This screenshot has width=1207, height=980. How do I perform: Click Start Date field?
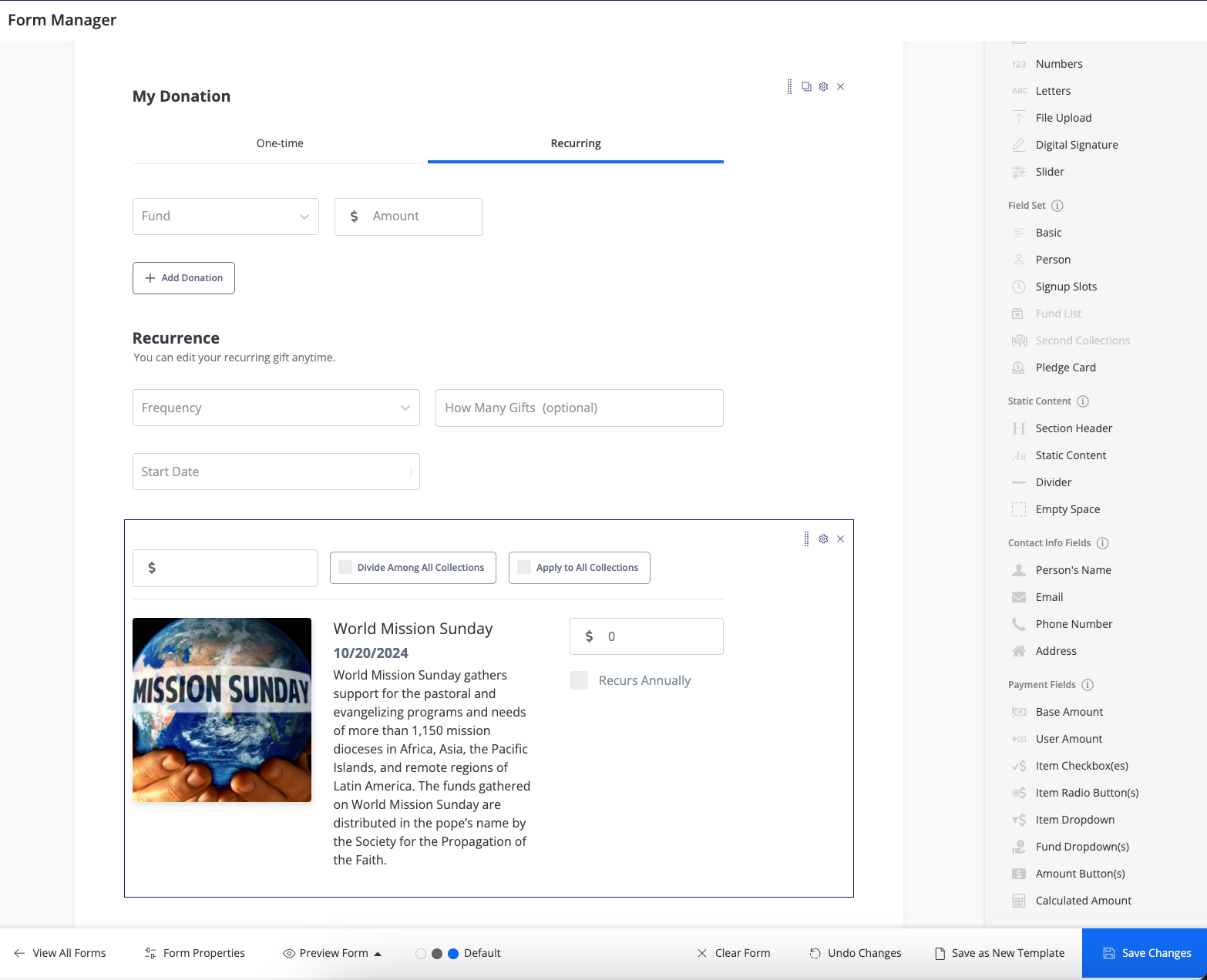coord(276,472)
